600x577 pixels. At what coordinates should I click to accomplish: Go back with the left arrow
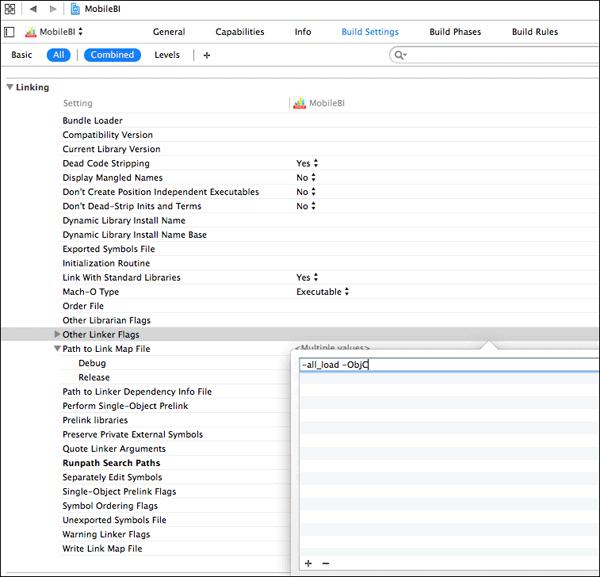coord(33,9)
